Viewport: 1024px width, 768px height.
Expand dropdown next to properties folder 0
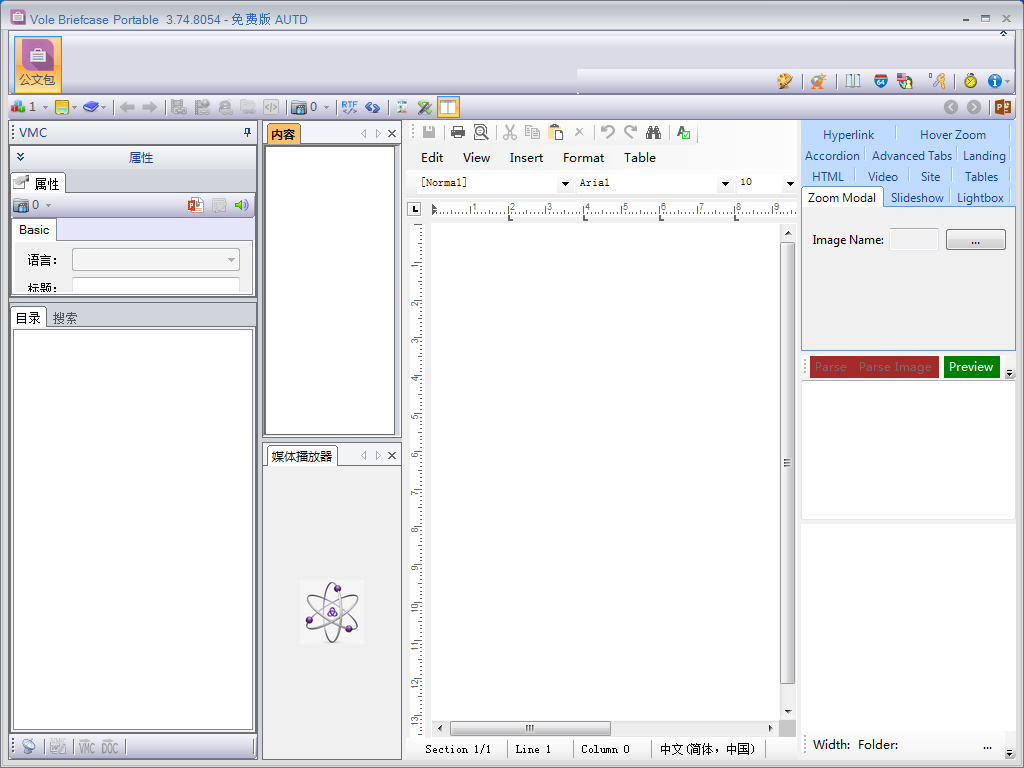(48, 206)
